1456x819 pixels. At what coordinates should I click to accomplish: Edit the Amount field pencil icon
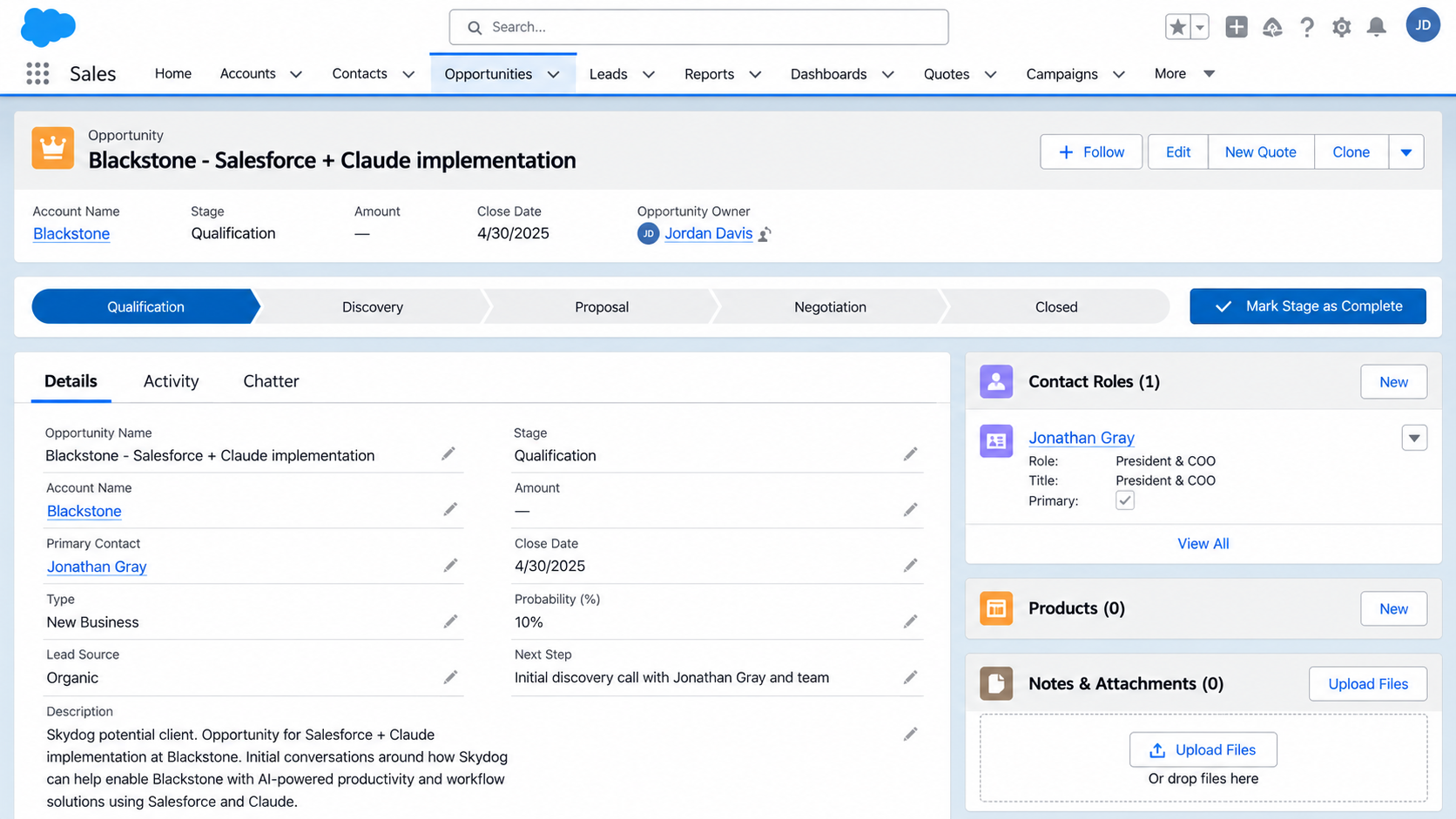pyautogui.click(x=910, y=510)
